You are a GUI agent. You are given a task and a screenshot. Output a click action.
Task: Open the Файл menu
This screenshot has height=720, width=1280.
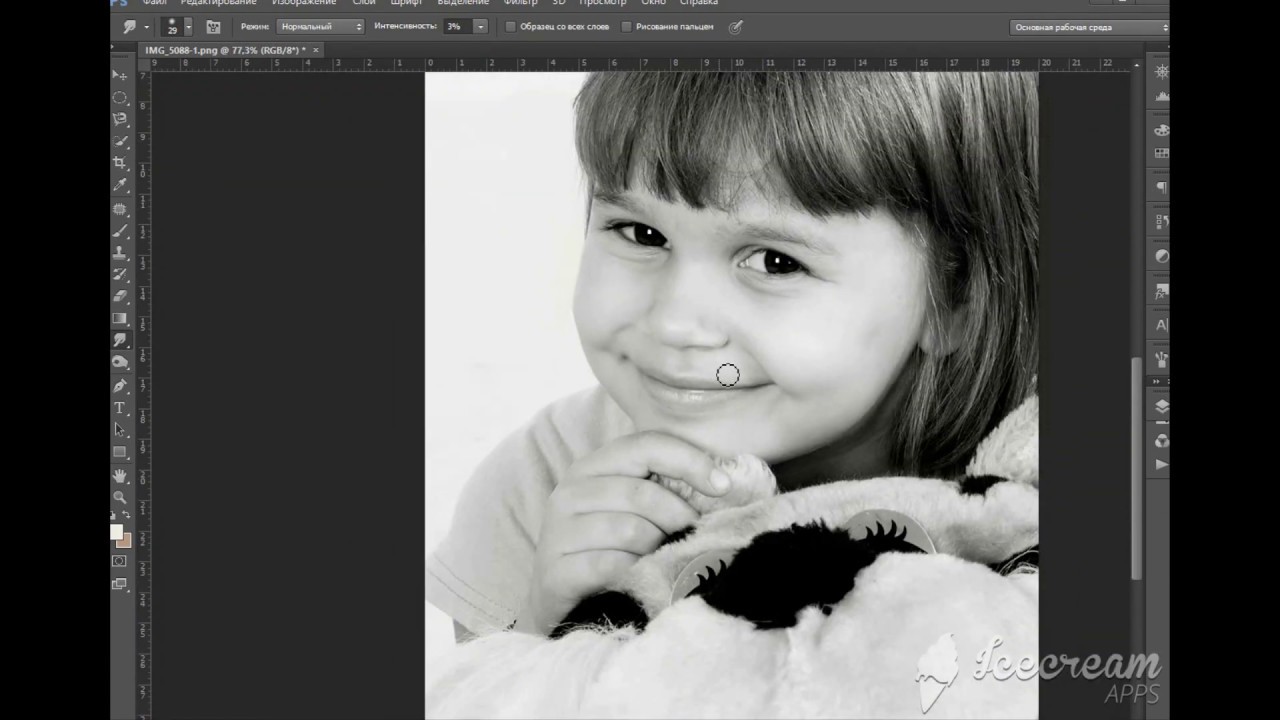pos(154,3)
